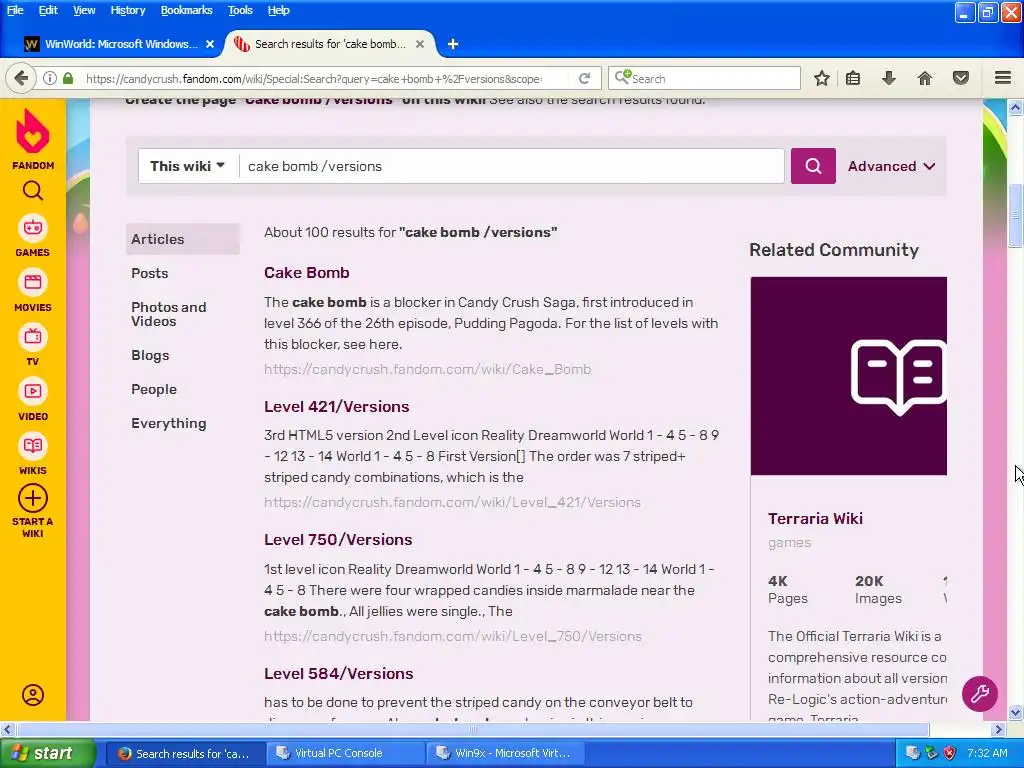Focus the browser toolbar Search box
1024x768 pixels.
click(704, 78)
